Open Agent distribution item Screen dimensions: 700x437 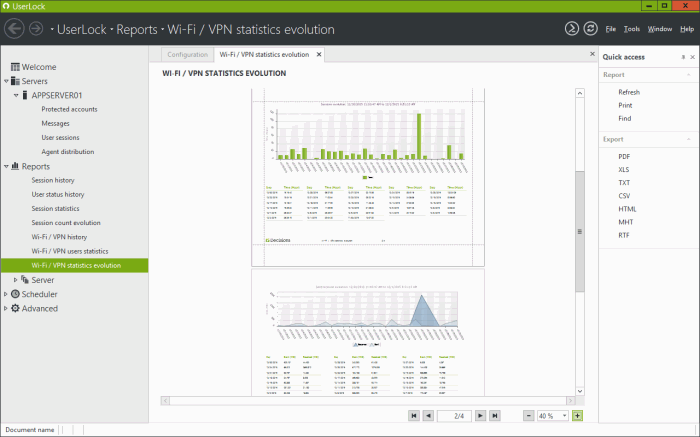click(68, 152)
